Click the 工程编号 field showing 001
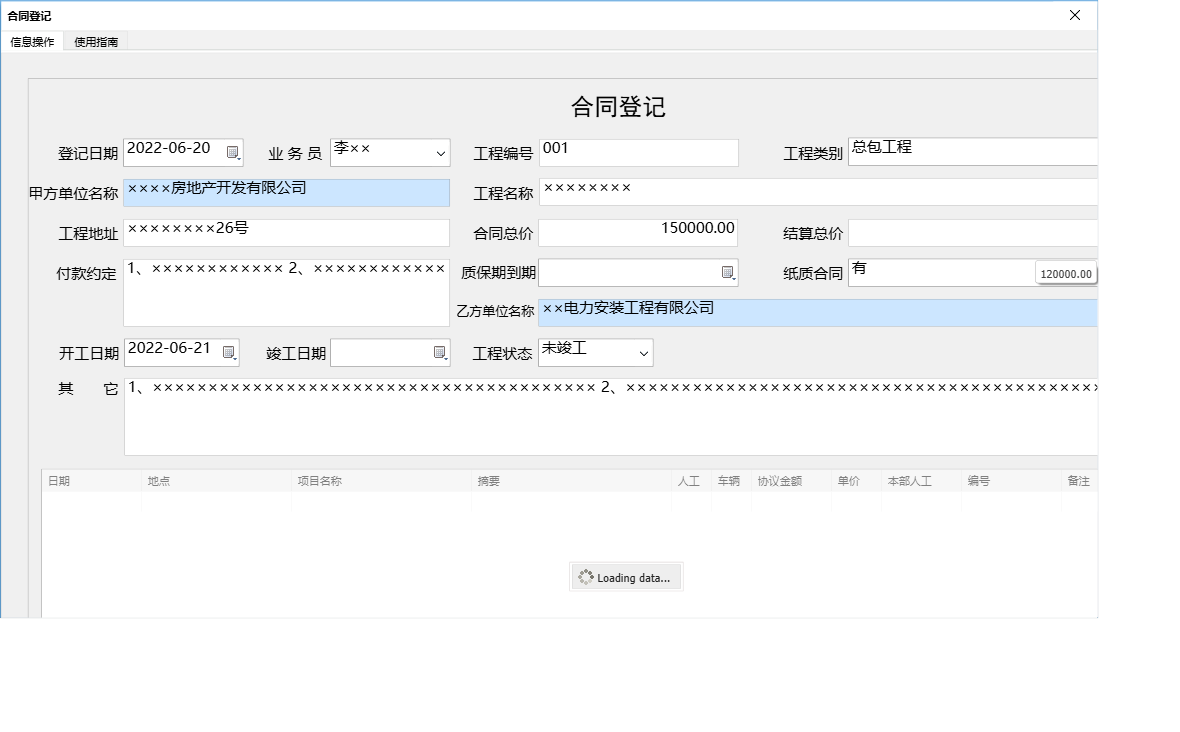Viewport: 1180px width, 732px height. [x=639, y=152]
